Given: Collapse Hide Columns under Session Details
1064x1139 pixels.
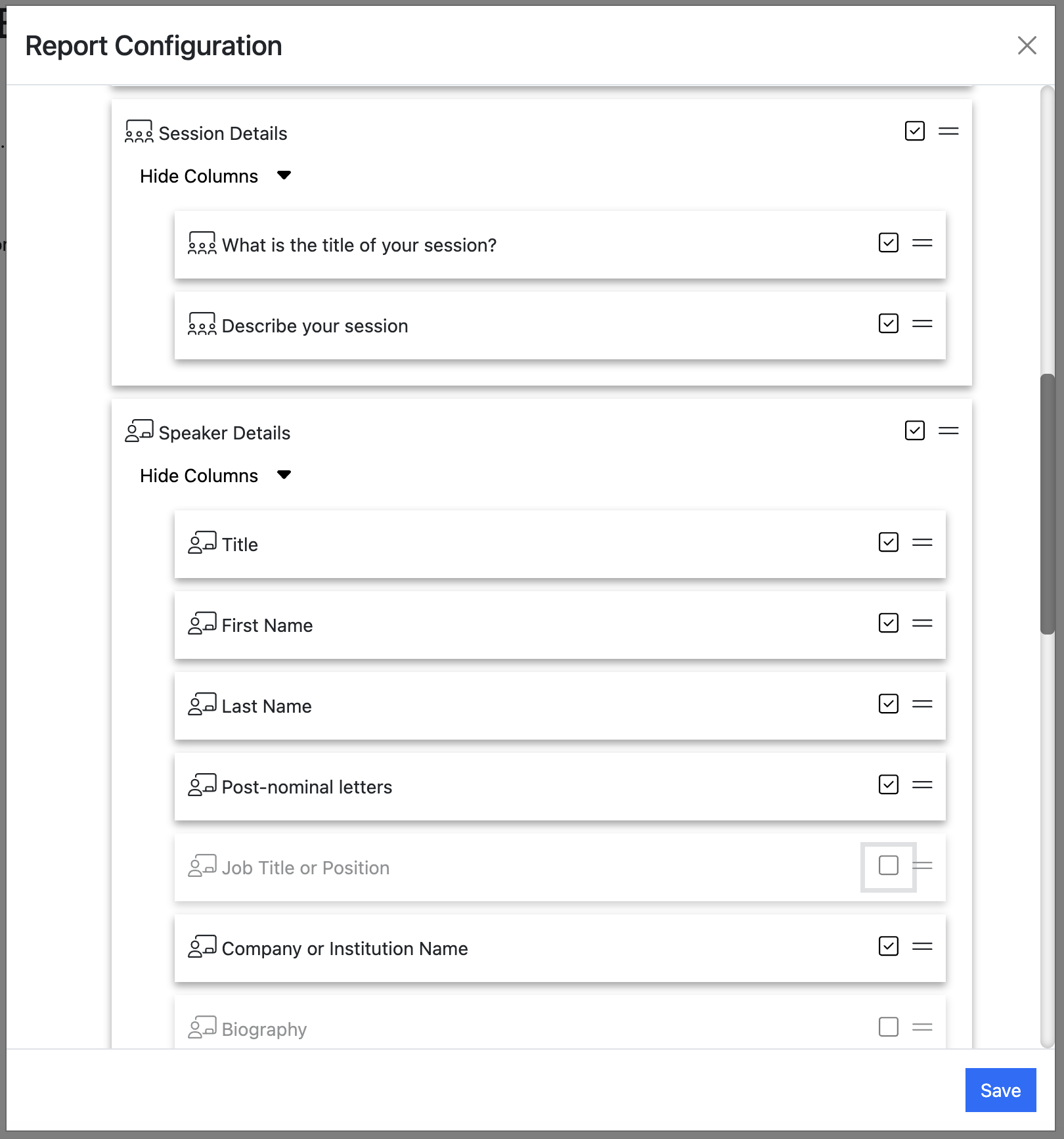Looking at the screenshot, I should click(283, 176).
